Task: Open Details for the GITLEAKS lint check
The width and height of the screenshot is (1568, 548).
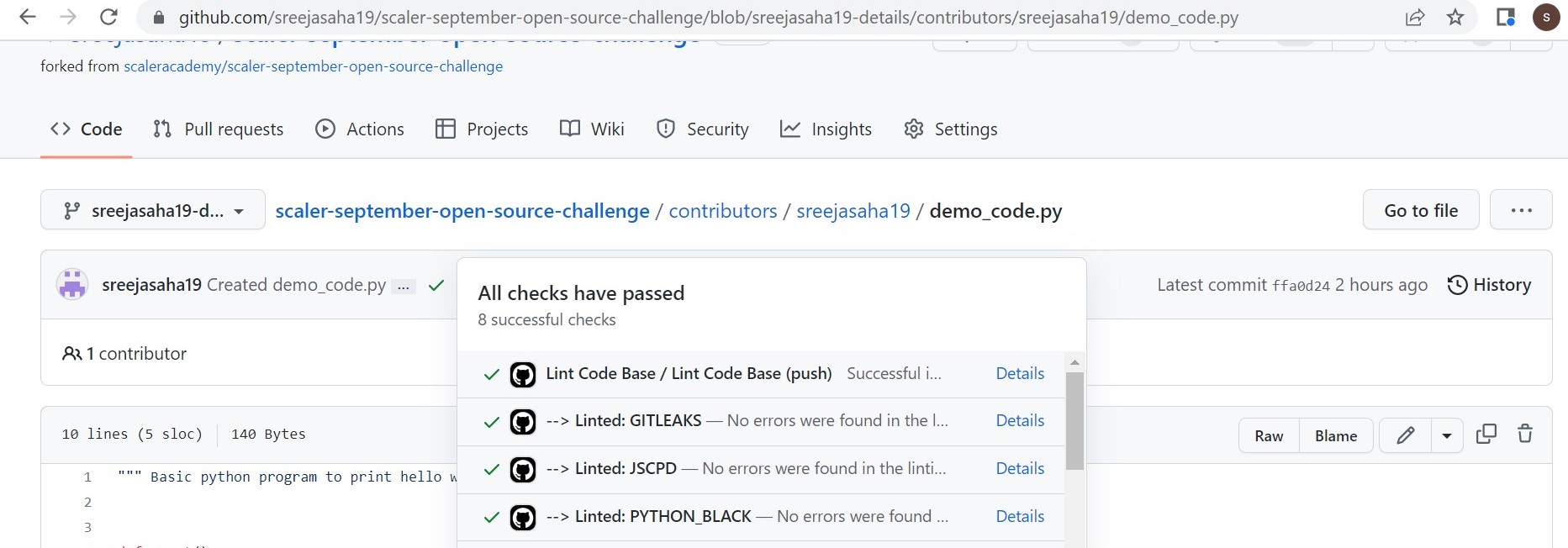Action: [x=1020, y=420]
